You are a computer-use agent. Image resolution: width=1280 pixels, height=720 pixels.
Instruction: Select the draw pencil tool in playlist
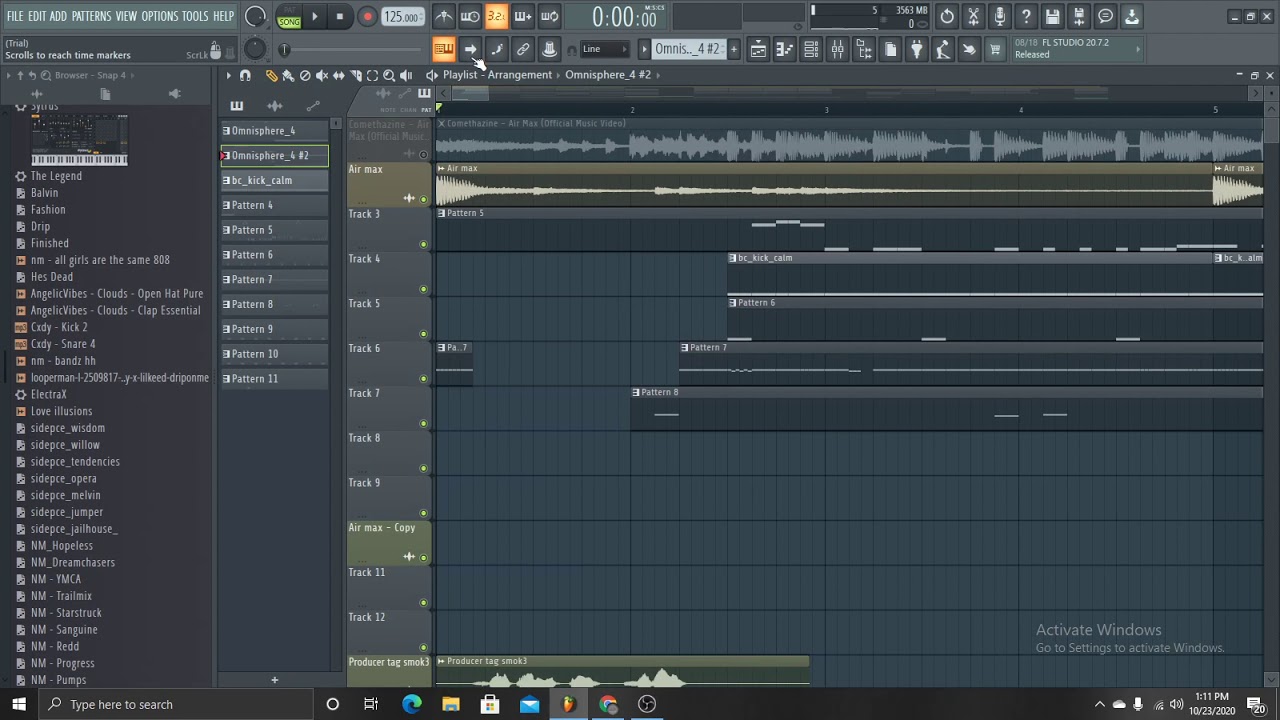click(271, 75)
